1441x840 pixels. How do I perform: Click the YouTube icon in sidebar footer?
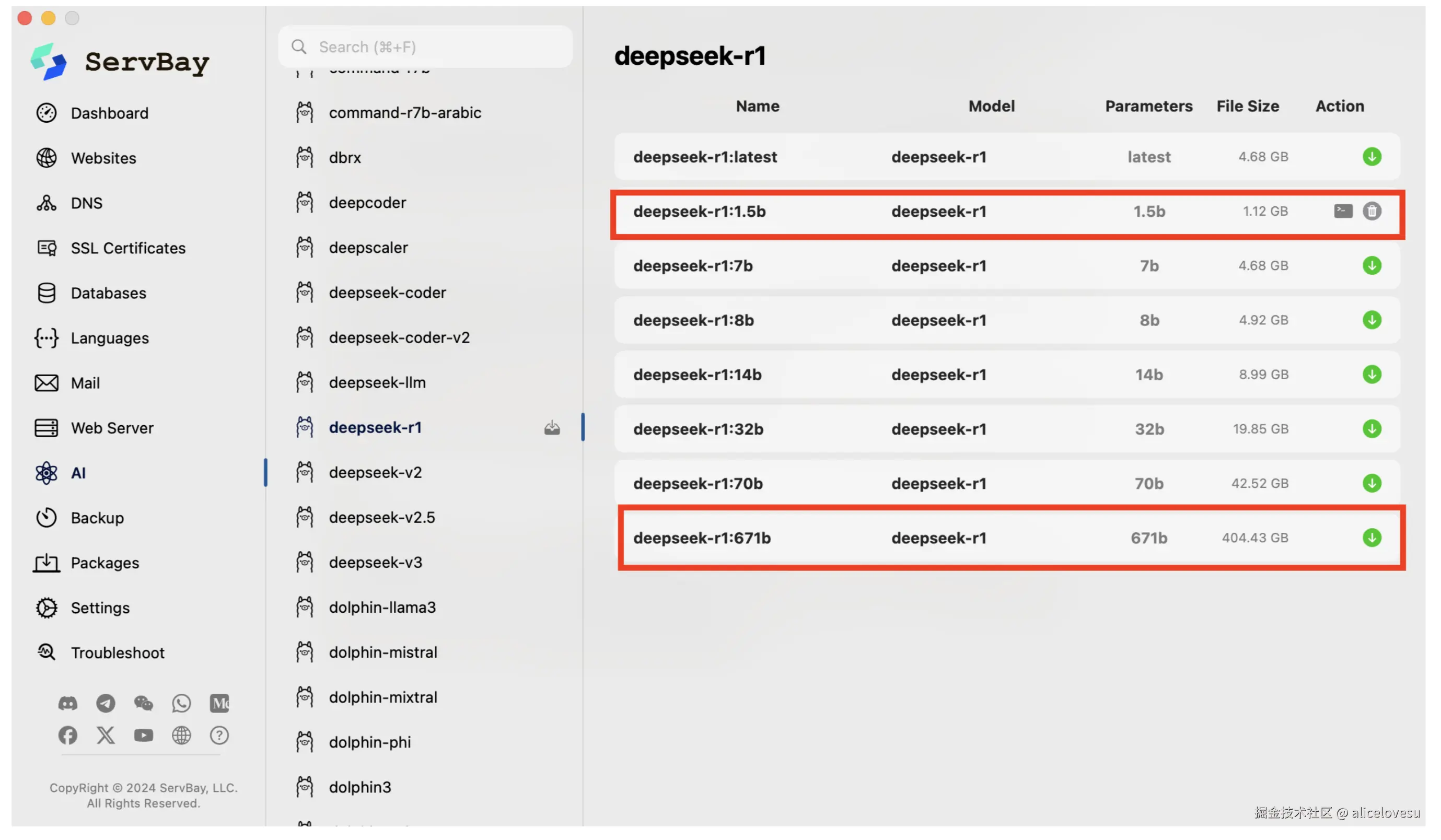(x=144, y=736)
